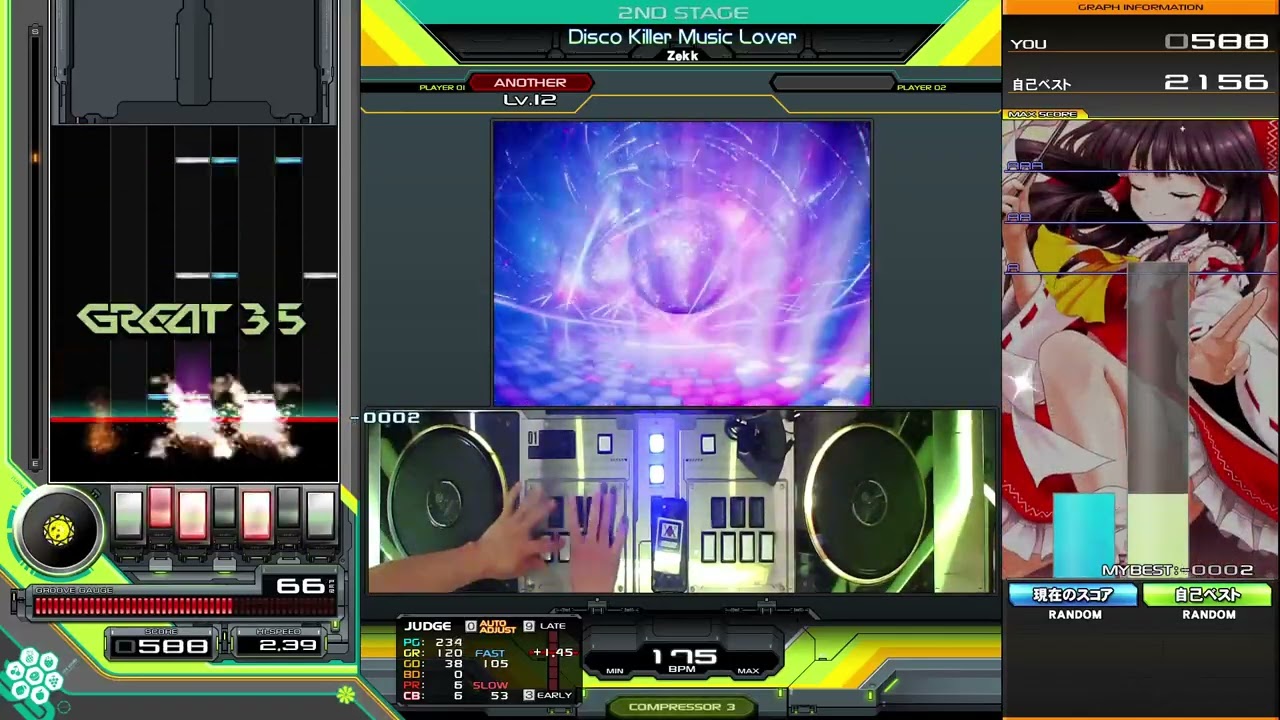Click the PLAYER 01 label
This screenshot has height=720, width=1280.
pos(442,88)
